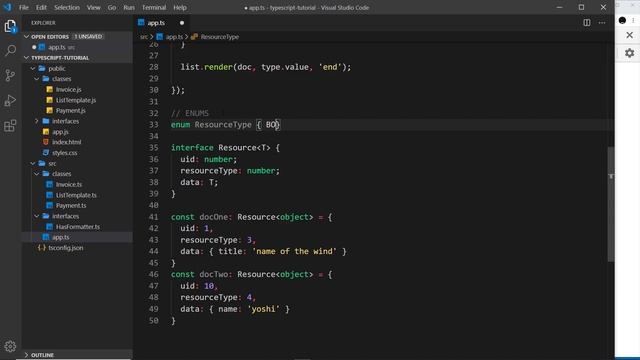This screenshot has height=360, width=640.
Task: Open the Run and Debug view
Action: point(10,100)
